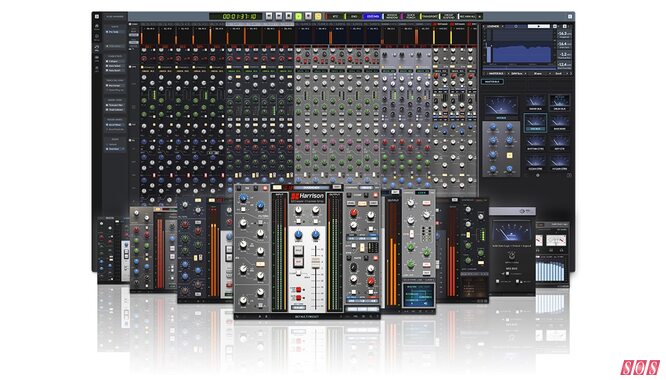The height and width of the screenshot is (380, 666).
Task: Click the Transport toolbar button
Action: pyautogui.click(x=429, y=16)
